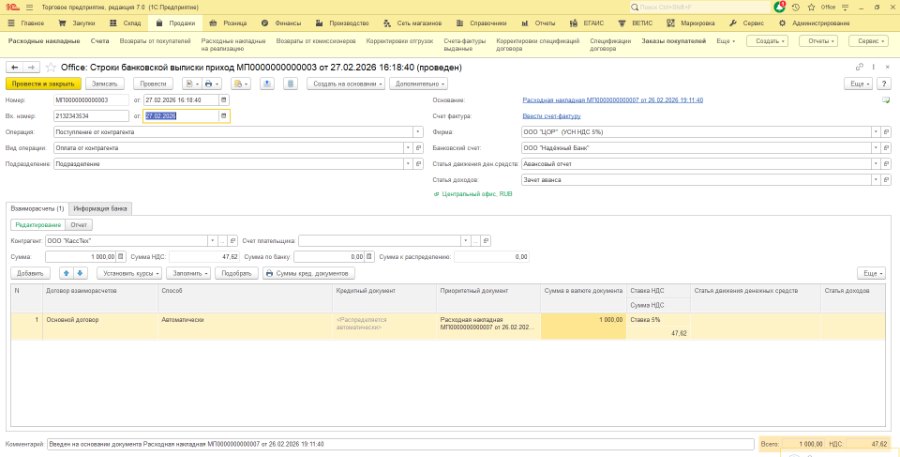Viewport: 900px width, 457px height.
Task: Open calendar for the incoming number date
Action: tap(224, 116)
